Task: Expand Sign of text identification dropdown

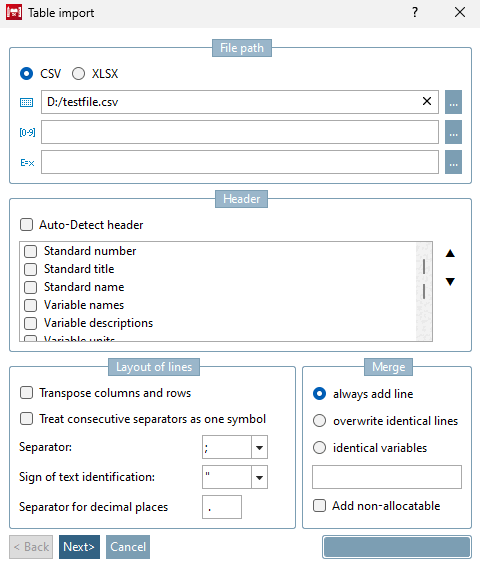Action: [259, 477]
